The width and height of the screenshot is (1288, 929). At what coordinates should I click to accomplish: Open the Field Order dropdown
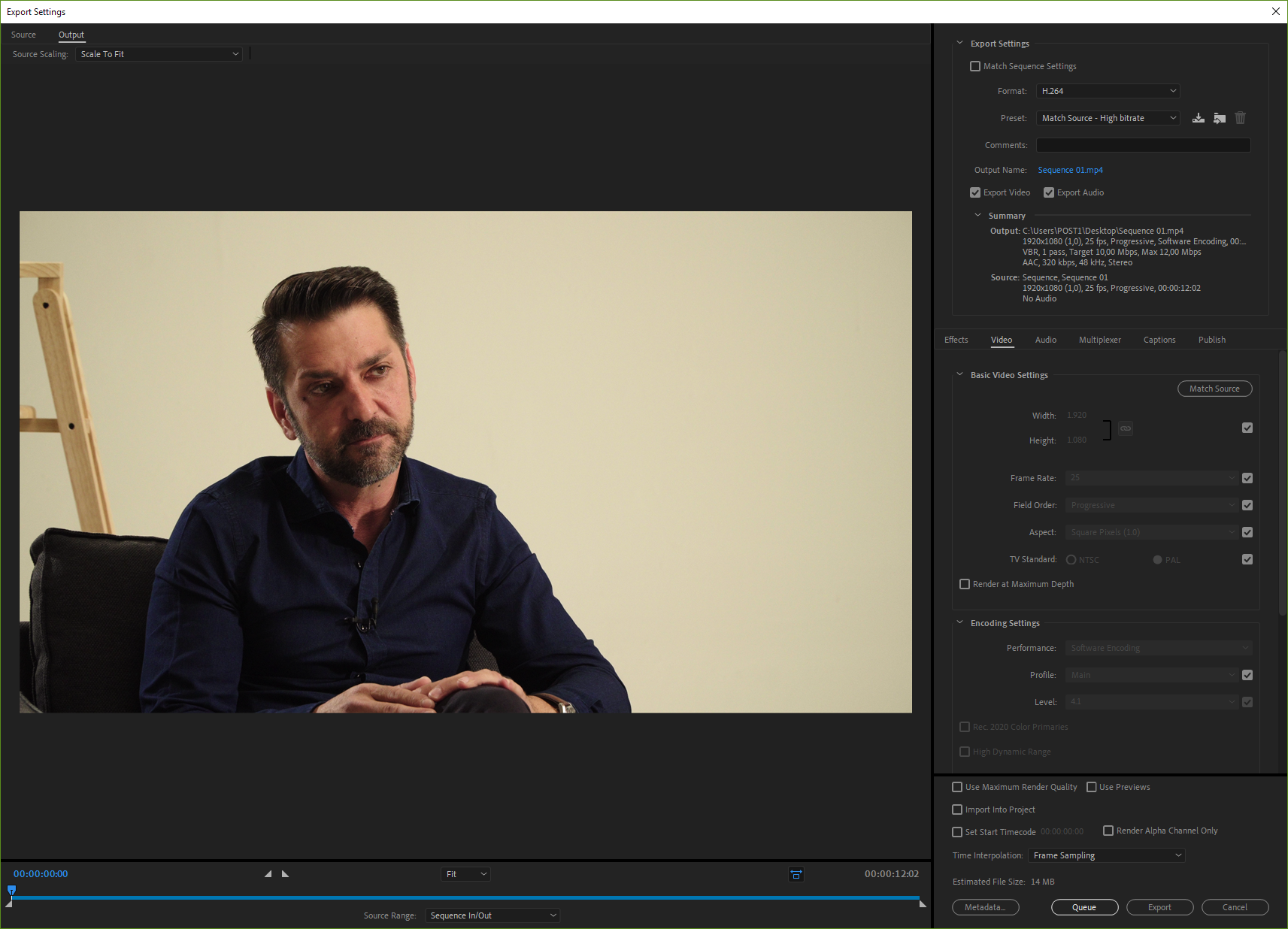[x=1151, y=505]
